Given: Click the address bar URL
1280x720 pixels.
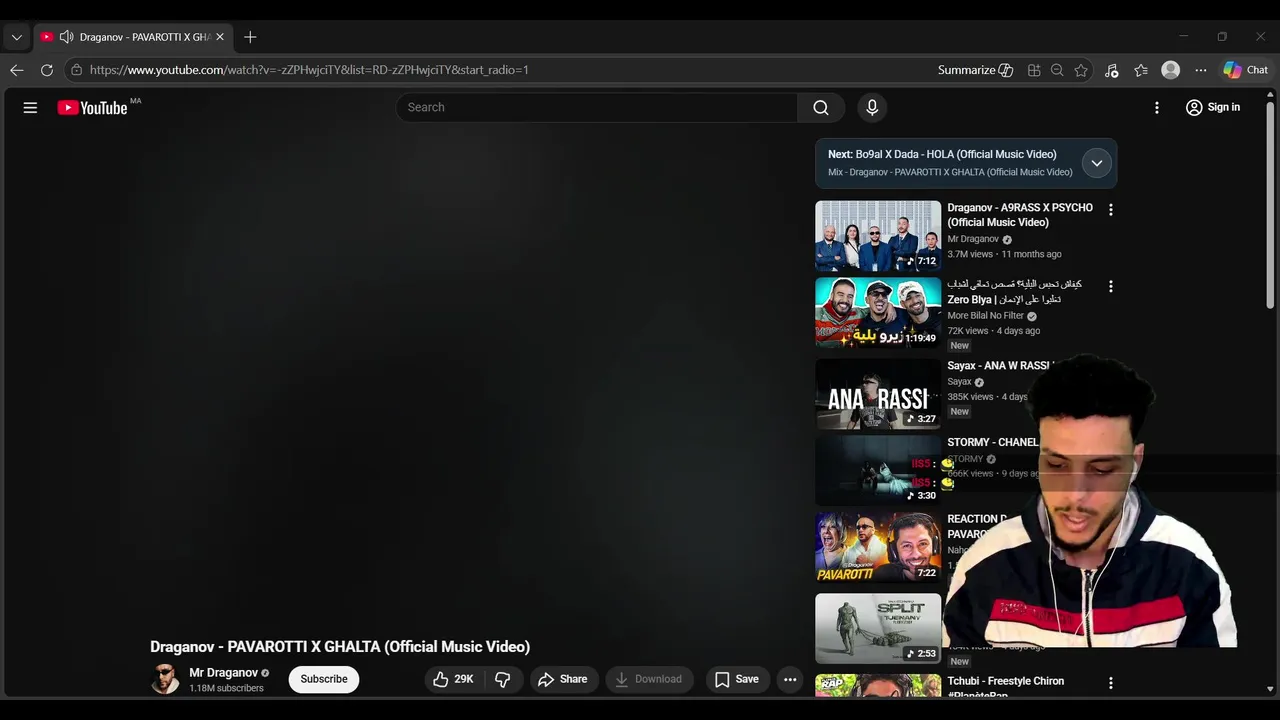Looking at the screenshot, I should point(309,70).
